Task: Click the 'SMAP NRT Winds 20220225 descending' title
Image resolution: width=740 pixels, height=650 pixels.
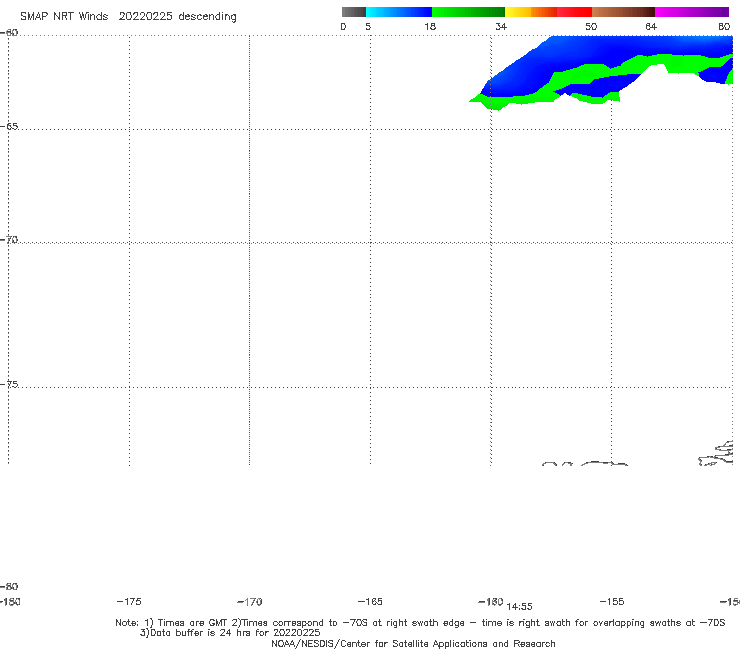Action: (128, 17)
